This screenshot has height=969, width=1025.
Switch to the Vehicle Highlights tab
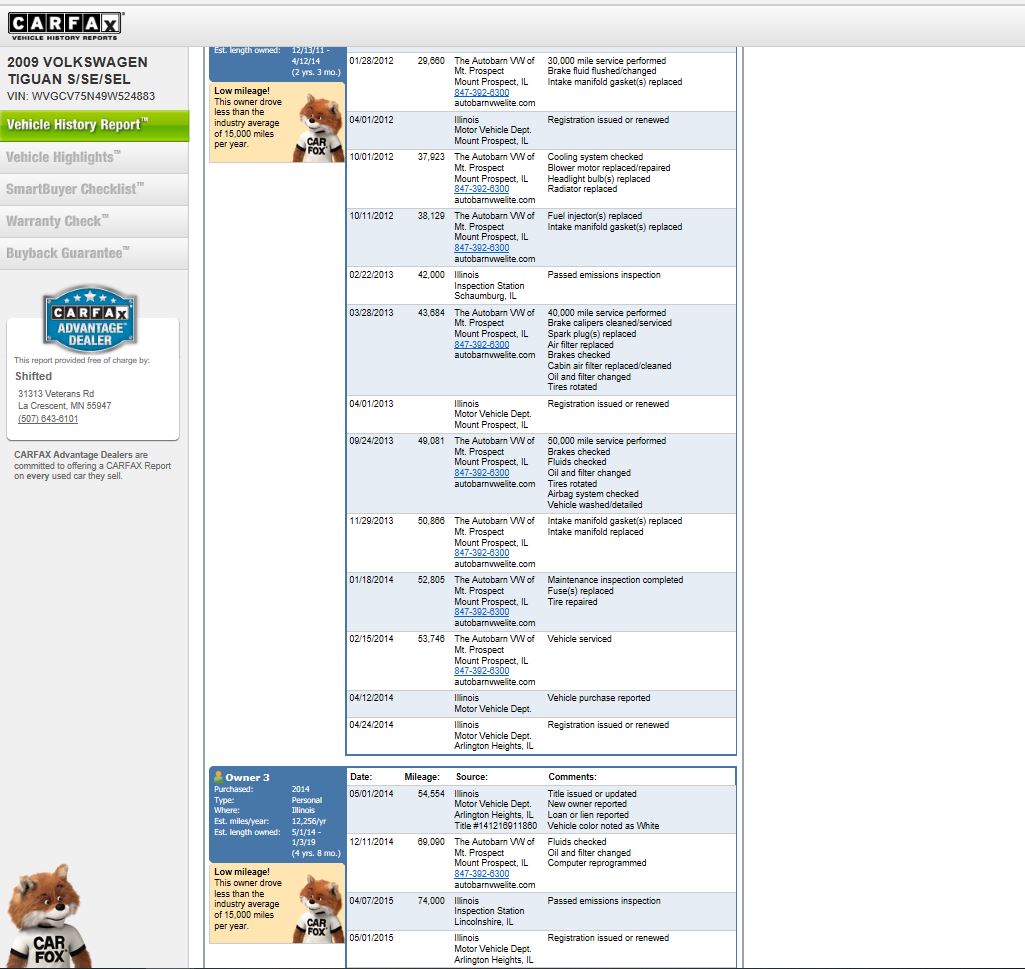94,157
